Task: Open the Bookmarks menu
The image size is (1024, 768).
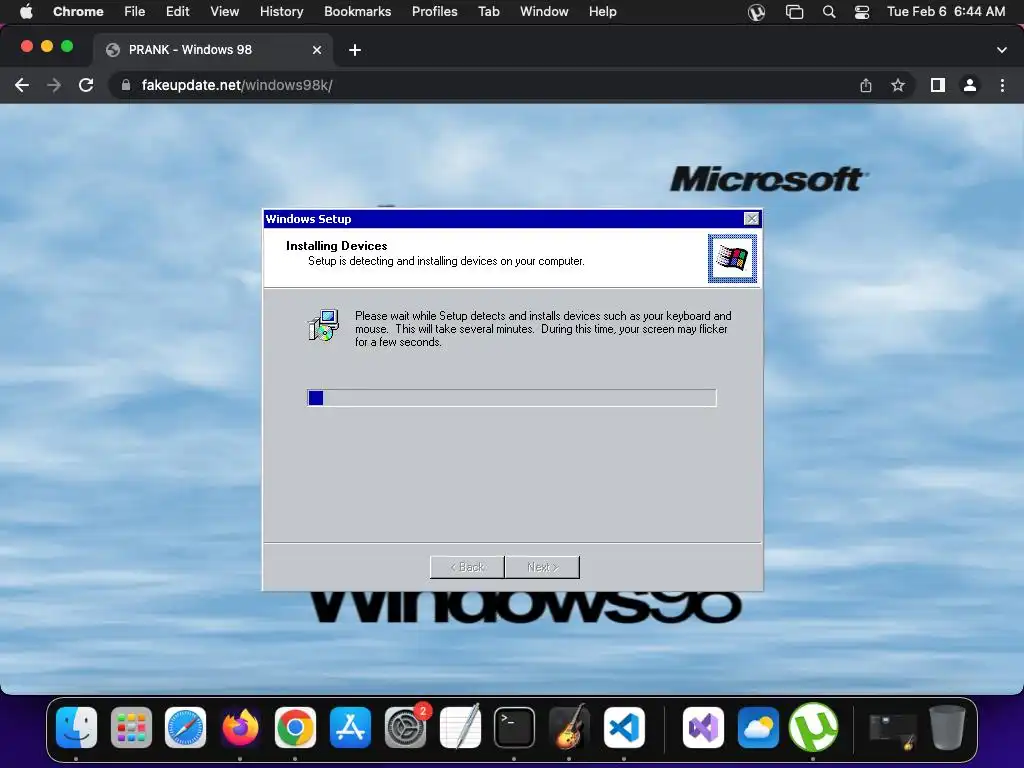Action: click(x=358, y=12)
